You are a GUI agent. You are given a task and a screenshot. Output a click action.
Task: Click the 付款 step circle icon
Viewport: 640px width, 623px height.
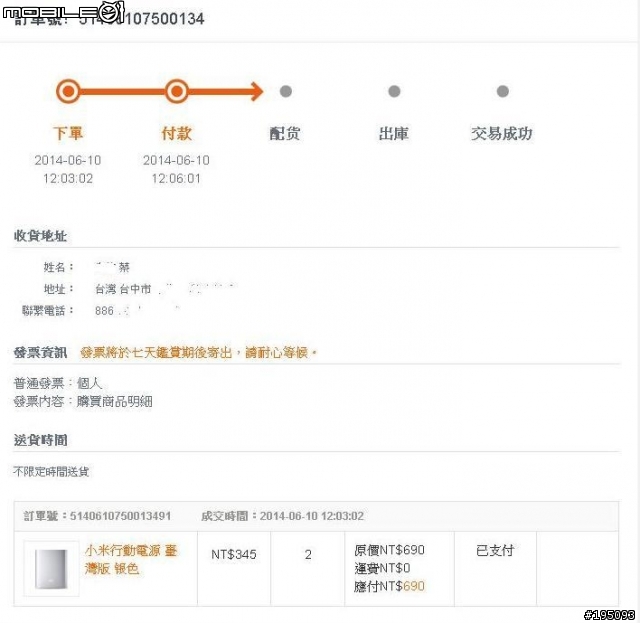[177, 92]
